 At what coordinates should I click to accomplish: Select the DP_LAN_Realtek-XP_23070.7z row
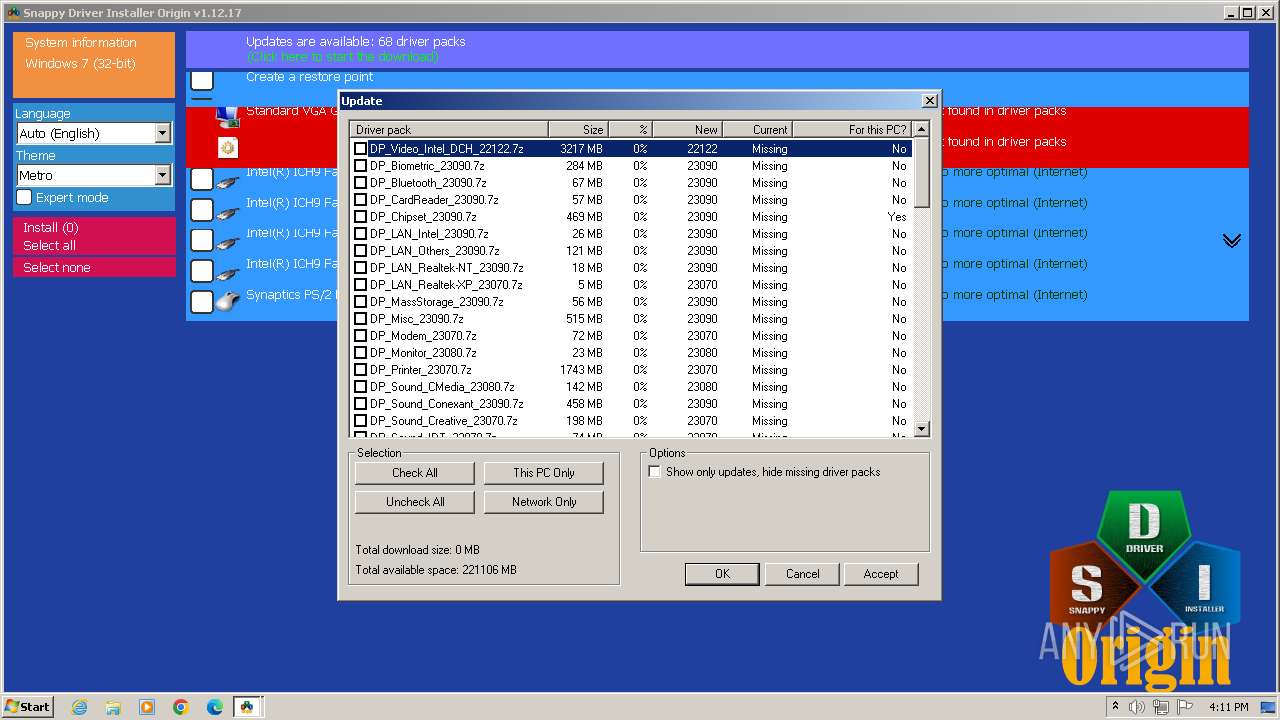click(x=631, y=285)
